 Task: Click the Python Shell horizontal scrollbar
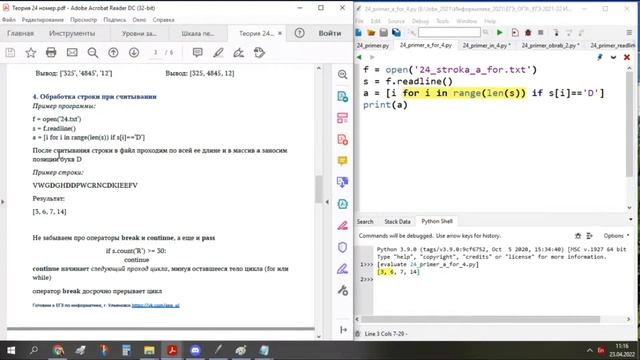[x=481, y=319]
